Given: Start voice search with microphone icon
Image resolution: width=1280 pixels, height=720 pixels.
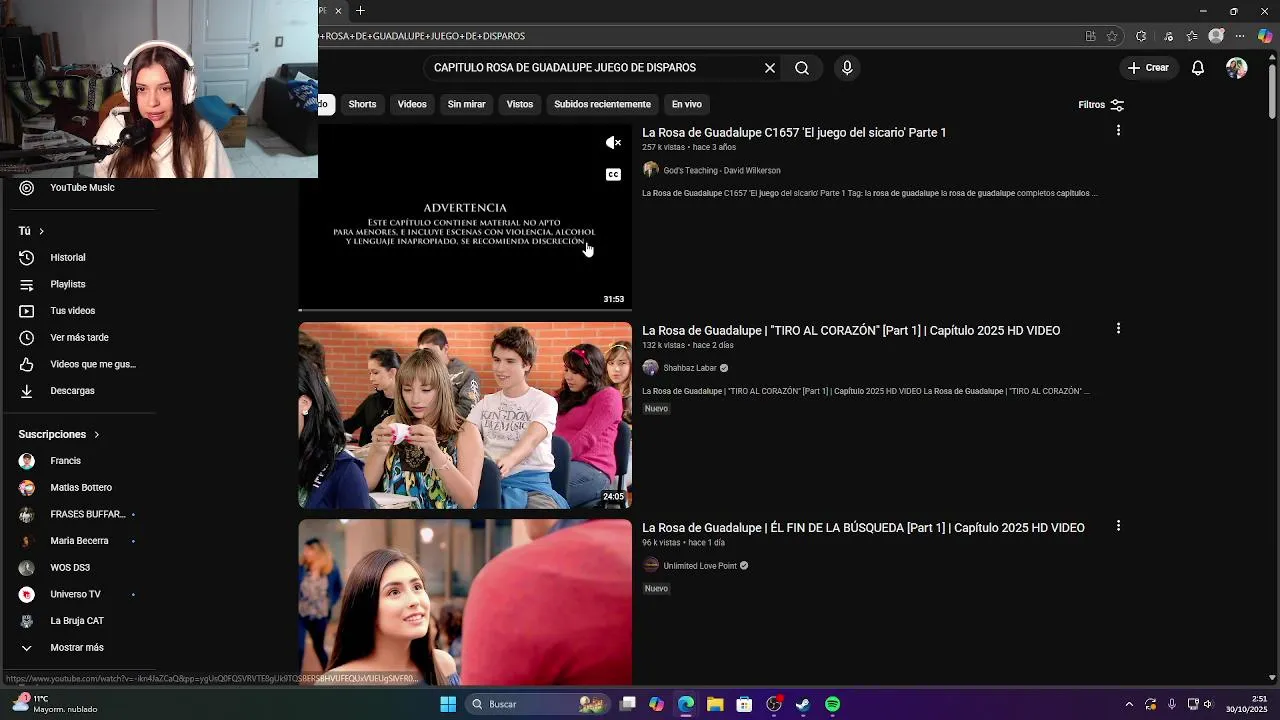Looking at the screenshot, I should (x=847, y=68).
